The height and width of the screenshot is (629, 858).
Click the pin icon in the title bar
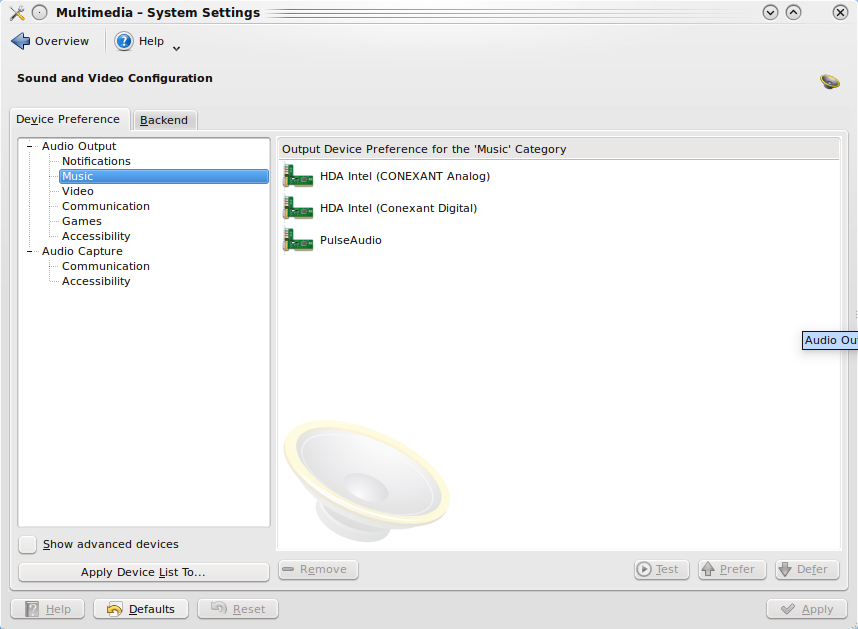39,13
